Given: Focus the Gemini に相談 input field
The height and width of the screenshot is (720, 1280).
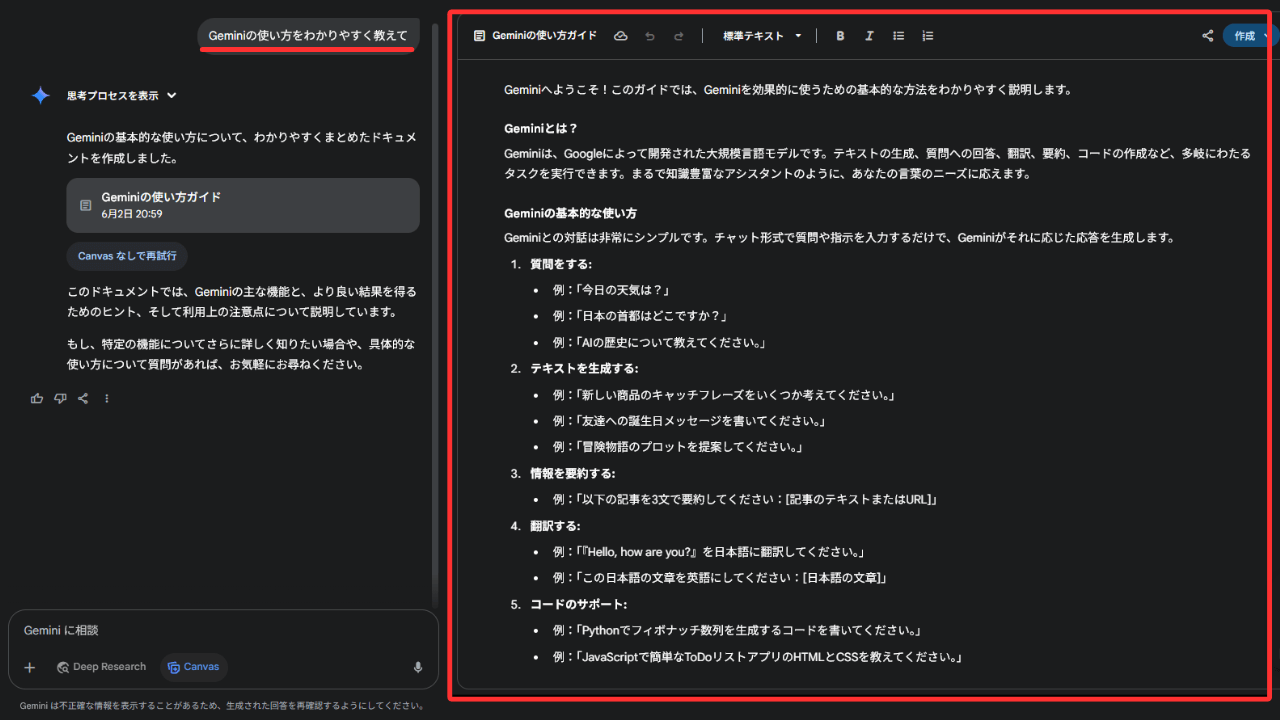Looking at the screenshot, I should 224,631.
